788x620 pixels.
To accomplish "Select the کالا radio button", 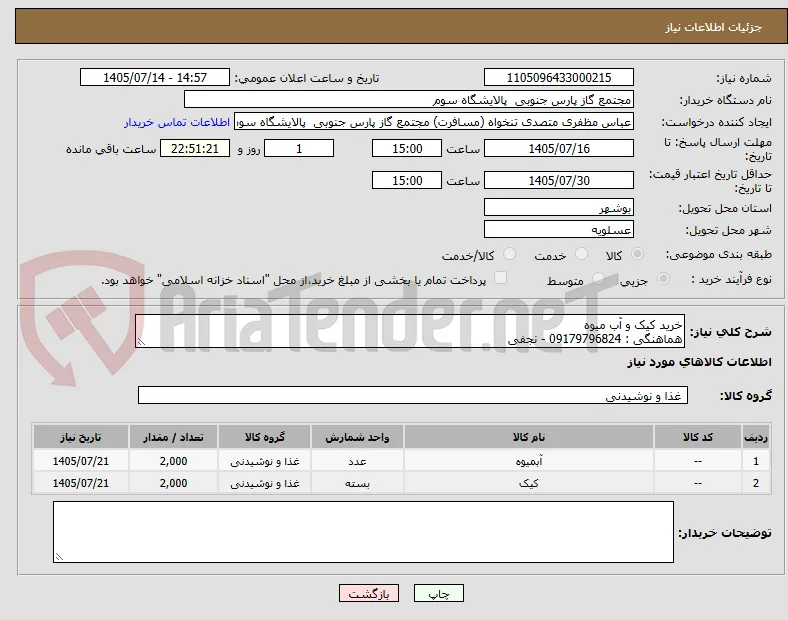I will coord(637,254).
